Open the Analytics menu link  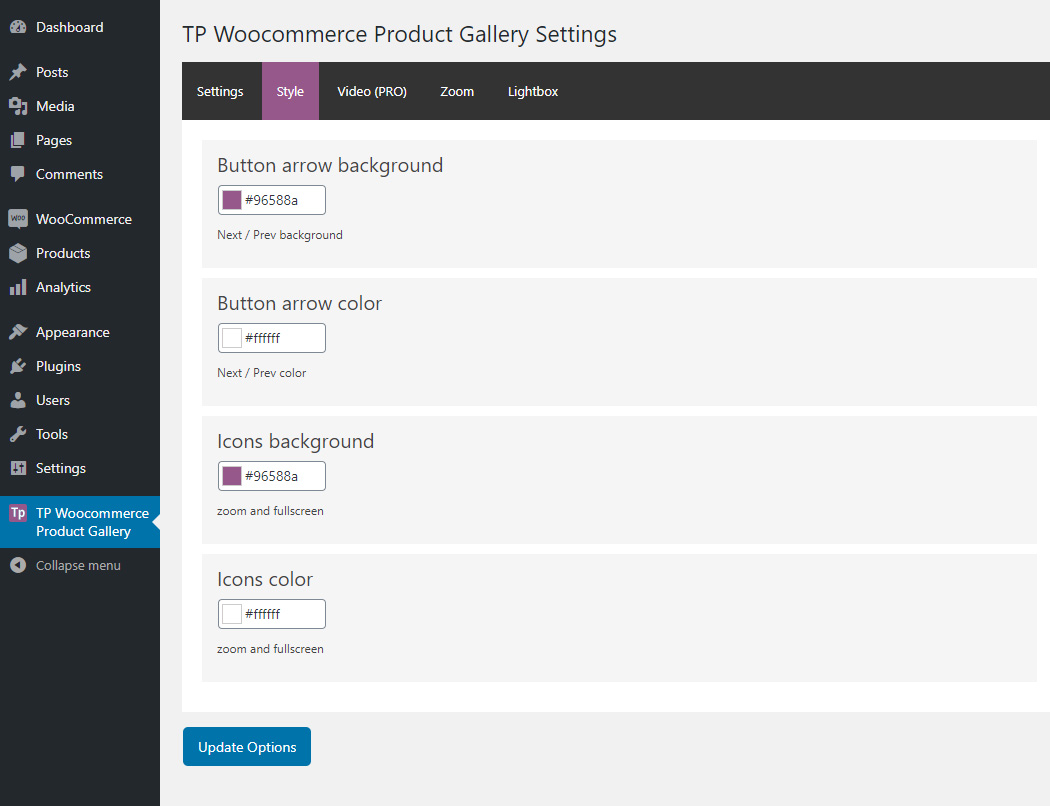point(63,287)
